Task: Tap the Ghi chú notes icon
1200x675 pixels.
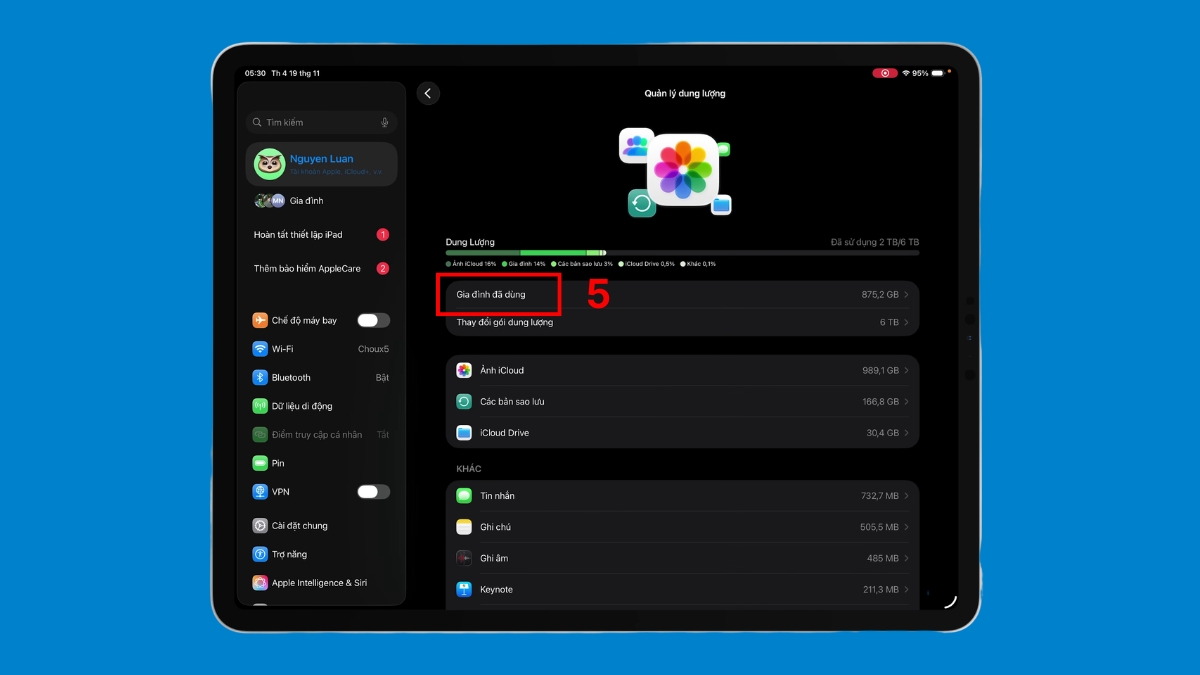Action: click(x=464, y=527)
